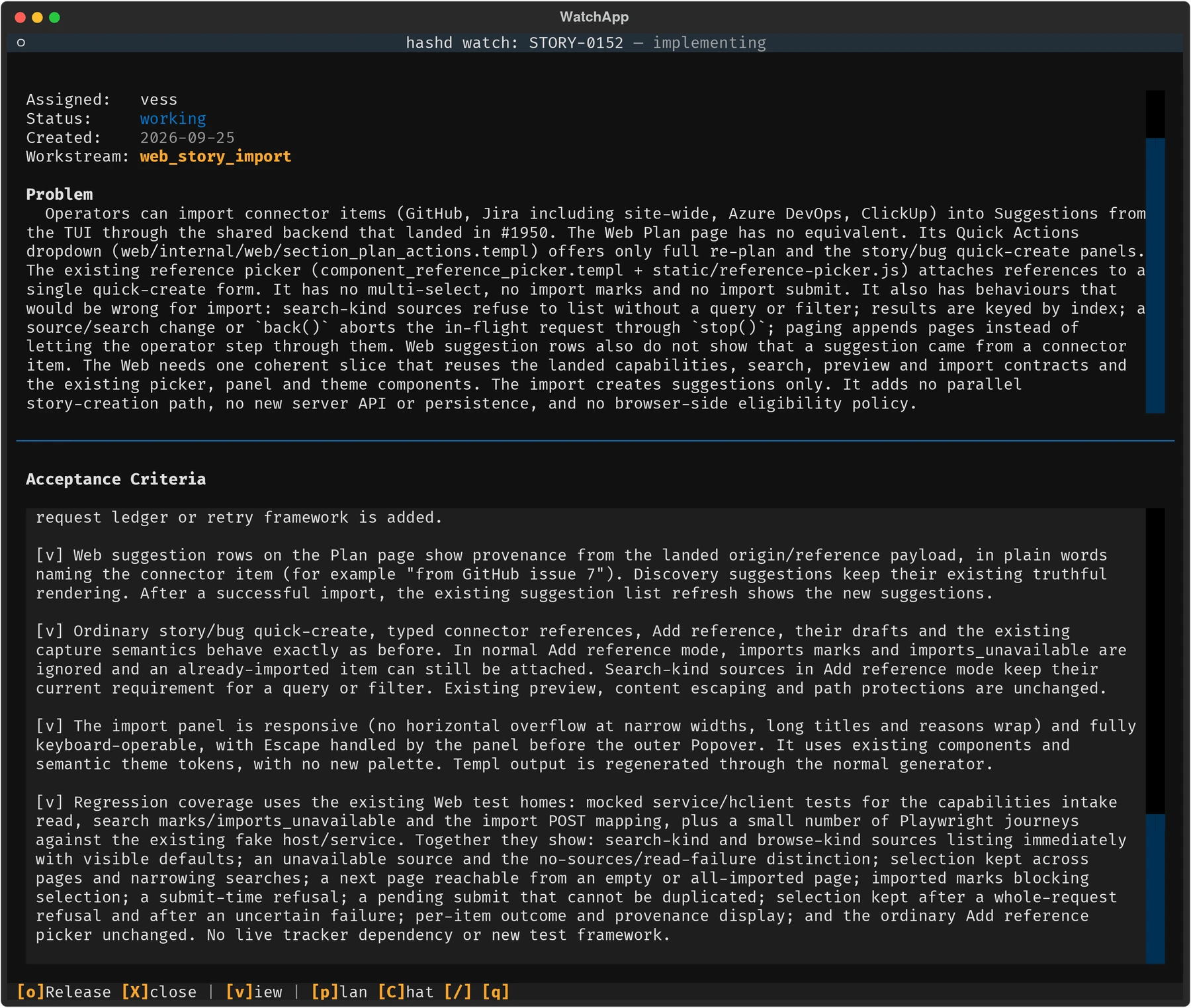Click the blue 'working' status value

173,118
